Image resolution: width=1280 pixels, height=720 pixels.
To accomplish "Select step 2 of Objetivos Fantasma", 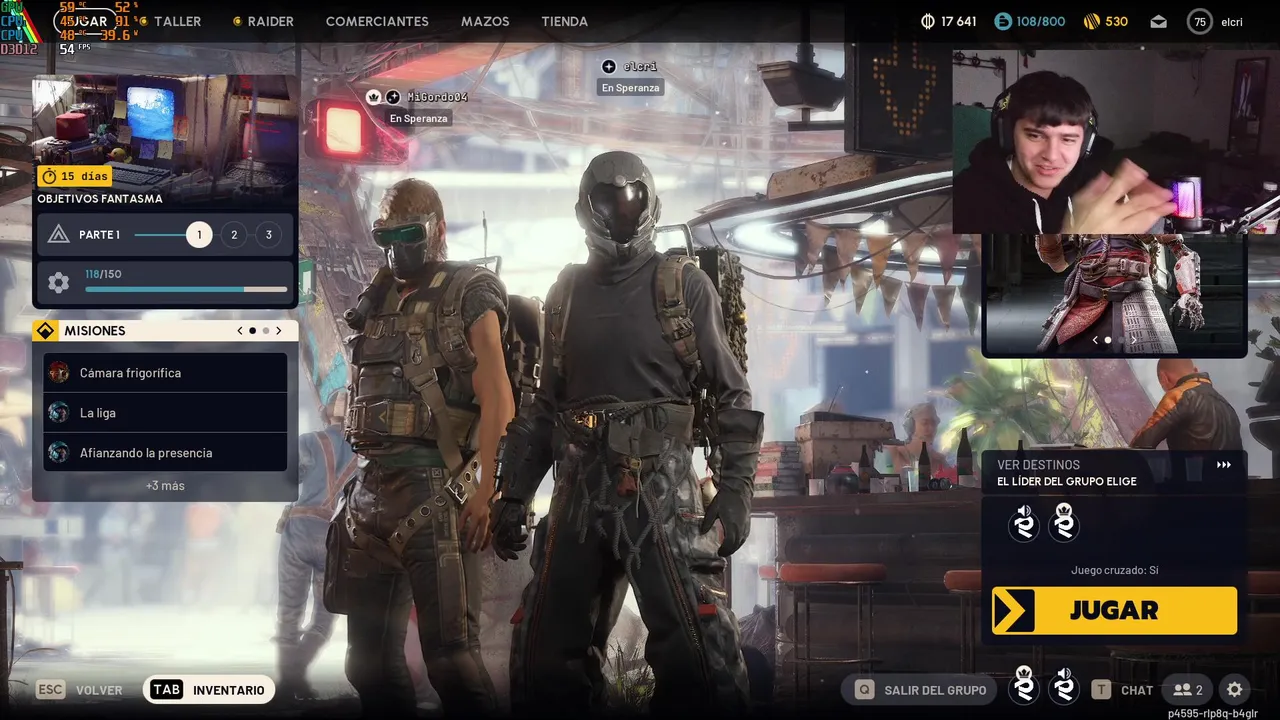I will point(234,235).
